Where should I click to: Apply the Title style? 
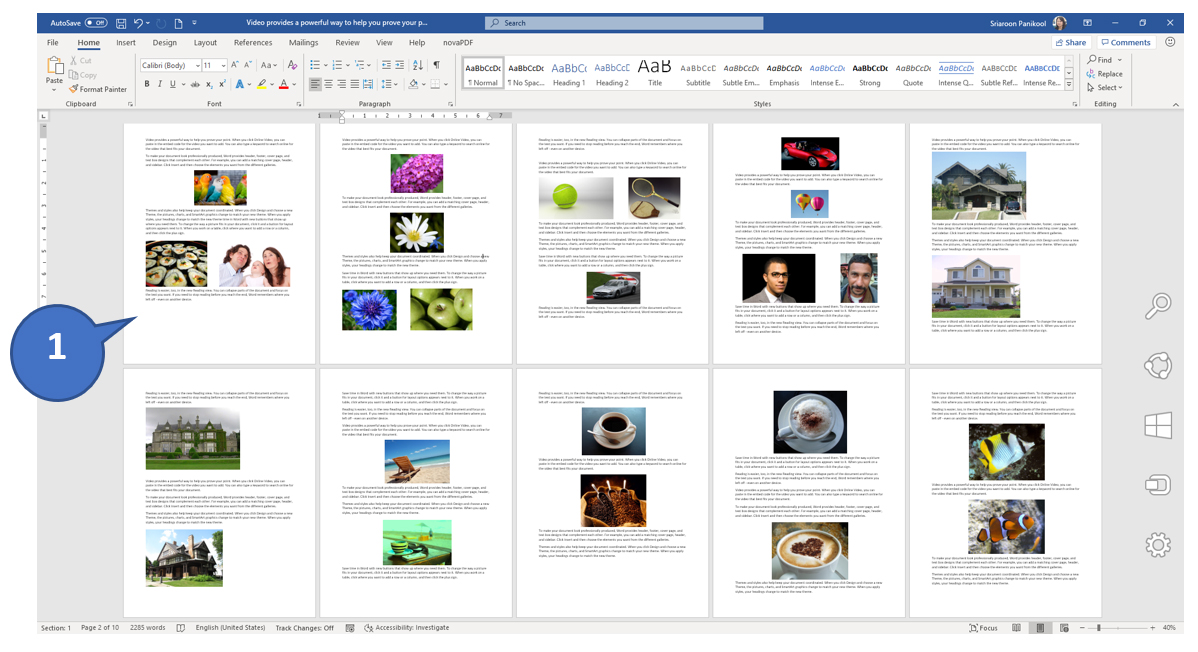[x=655, y=73]
